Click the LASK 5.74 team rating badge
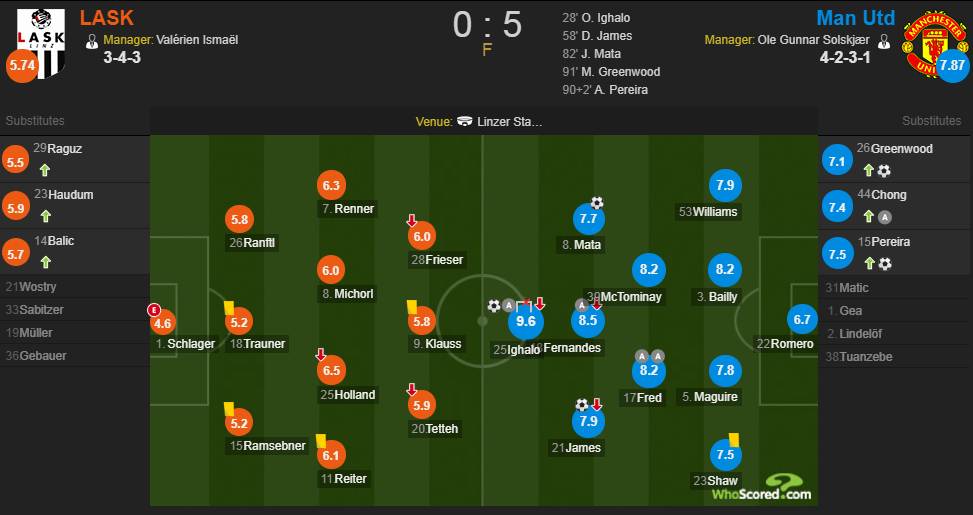 click(x=21, y=67)
